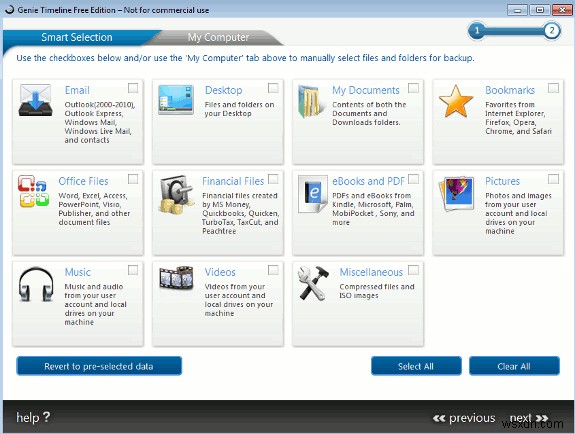This screenshot has width=575, height=434.
Task: Click the Miscellaneous category title
Action: 371,272
